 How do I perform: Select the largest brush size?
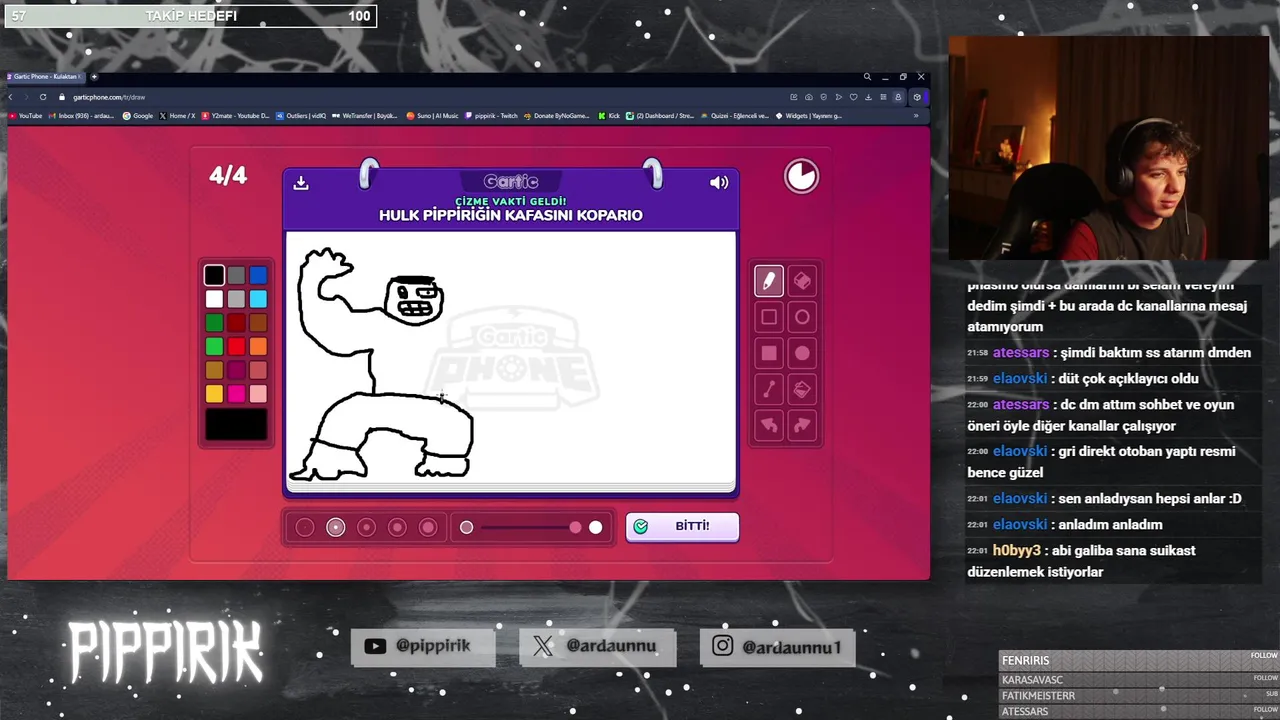[x=428, y=527]
